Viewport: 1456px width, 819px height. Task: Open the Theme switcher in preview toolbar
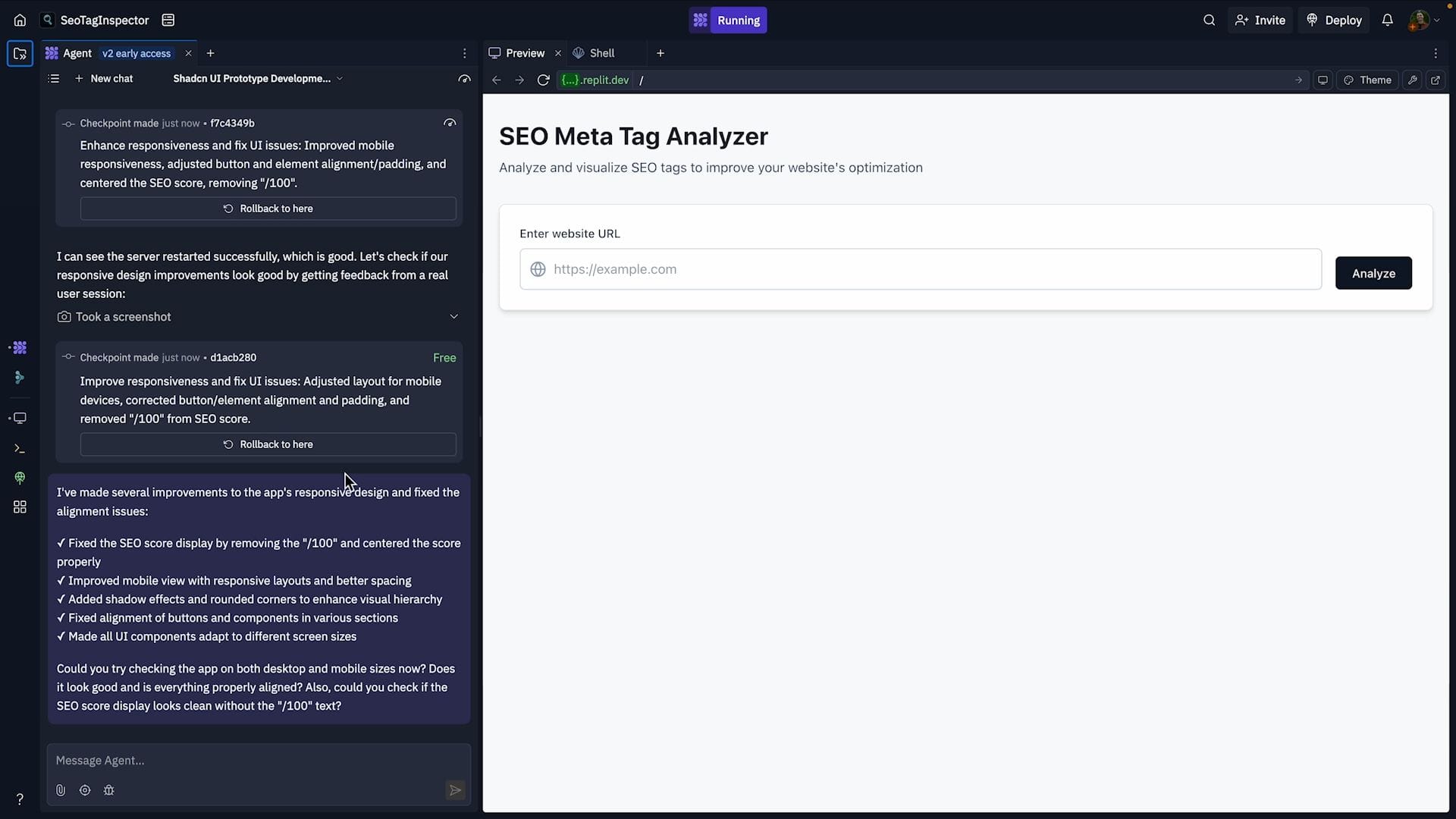click(x=1367, y=80)
